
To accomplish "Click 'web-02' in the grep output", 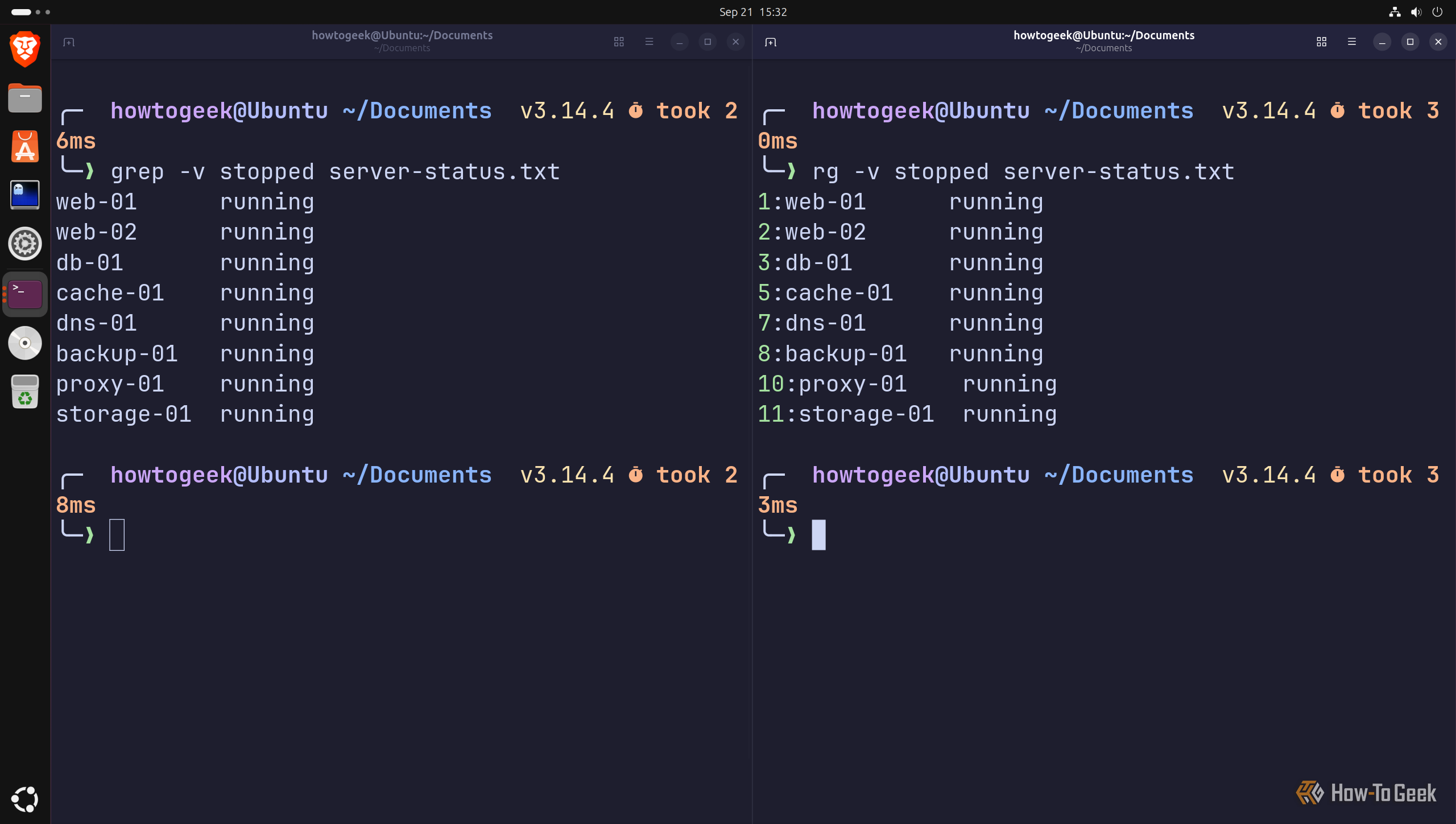I will [x=96, y=232].
